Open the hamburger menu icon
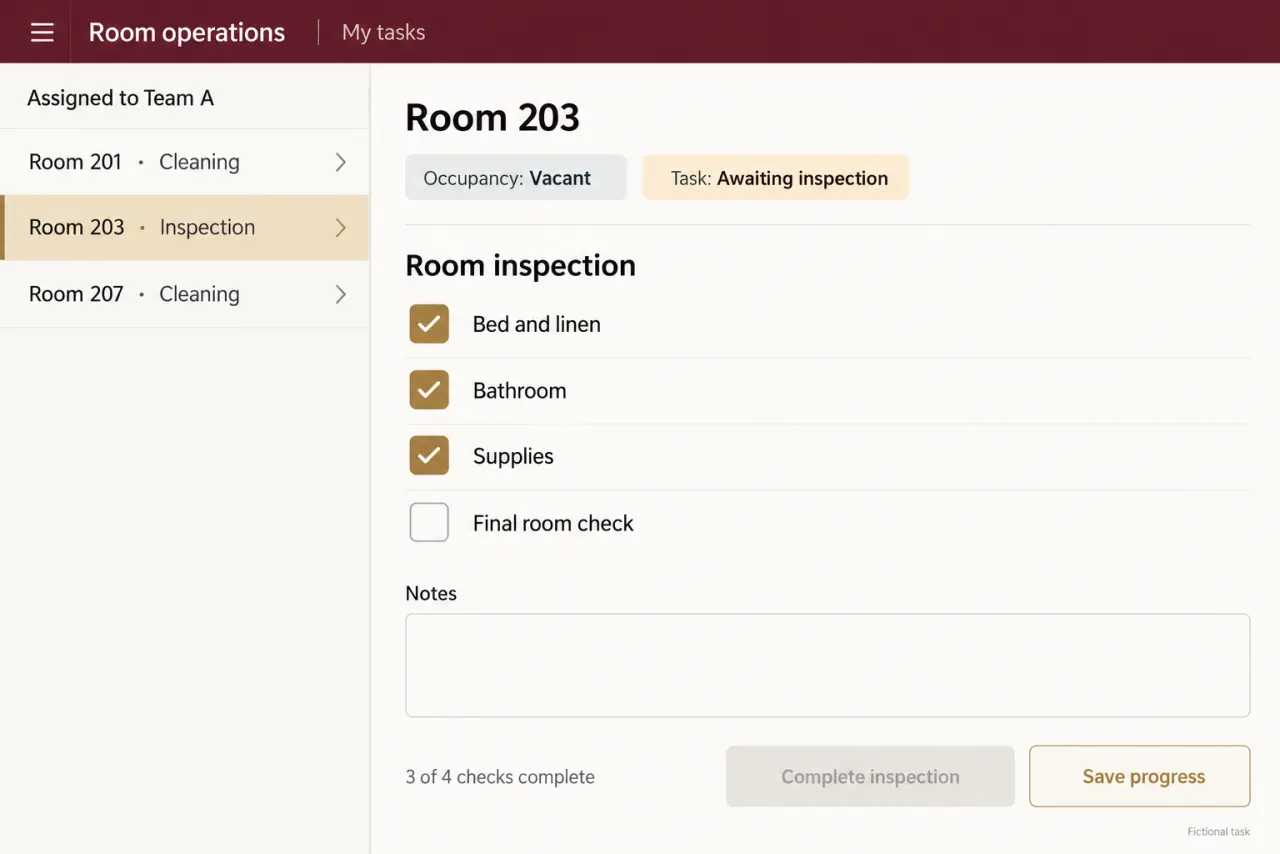This screenshot has width=1280, height=854. pos(42,32)
